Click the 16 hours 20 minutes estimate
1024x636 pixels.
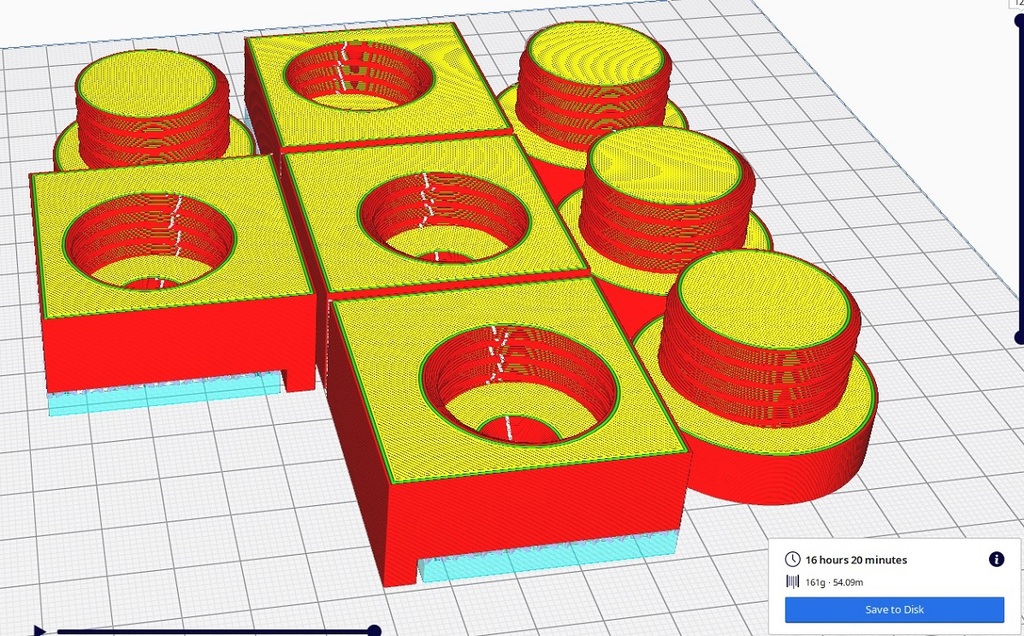coord(856,560)
